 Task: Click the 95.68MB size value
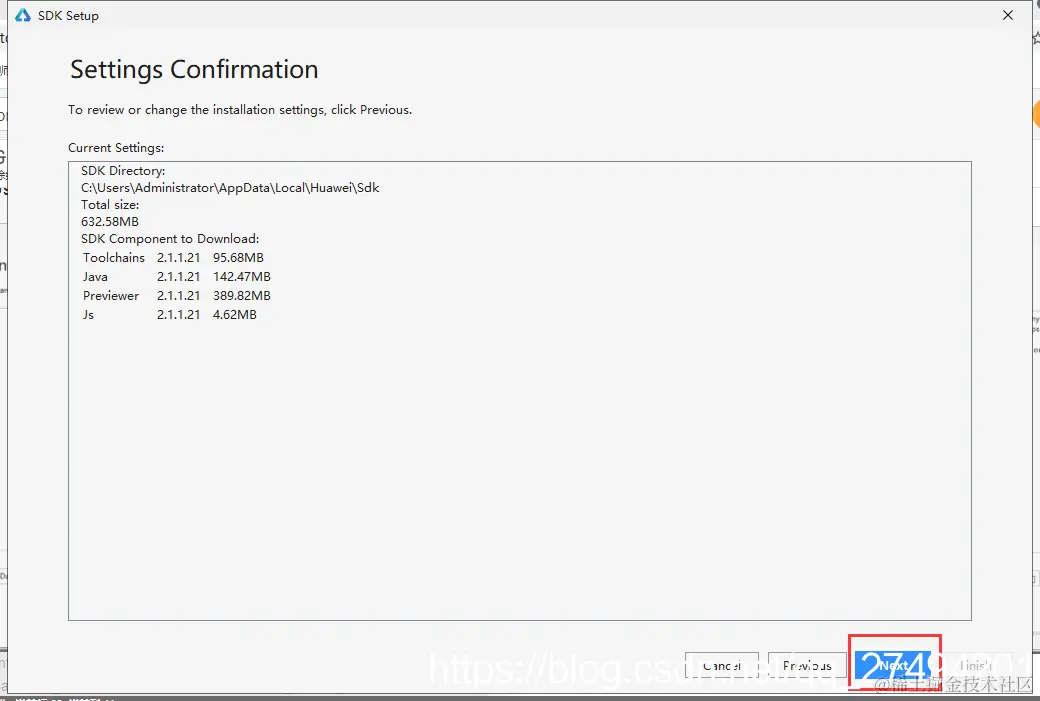(x=238, y=257)
